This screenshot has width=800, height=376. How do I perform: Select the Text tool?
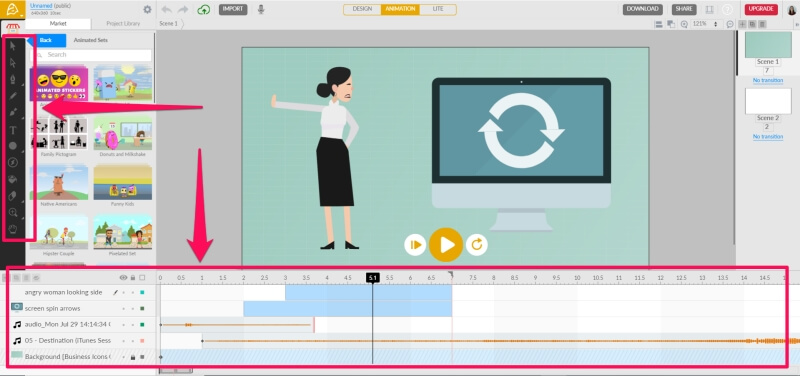click(13, 130)
